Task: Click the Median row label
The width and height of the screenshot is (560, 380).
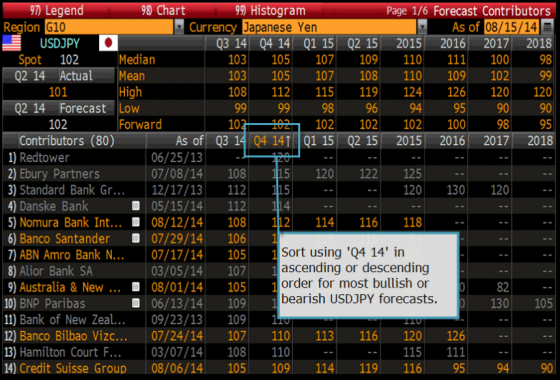Action: coord(137,60)
